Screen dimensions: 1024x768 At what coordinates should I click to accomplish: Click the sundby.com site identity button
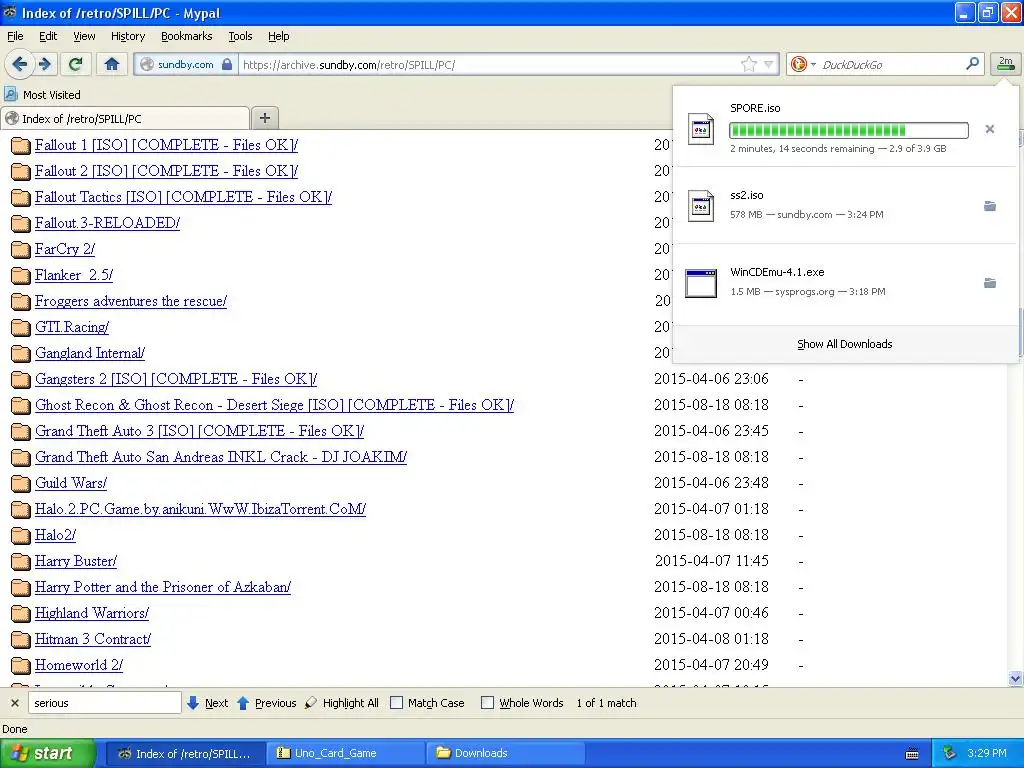click(186, 64)
